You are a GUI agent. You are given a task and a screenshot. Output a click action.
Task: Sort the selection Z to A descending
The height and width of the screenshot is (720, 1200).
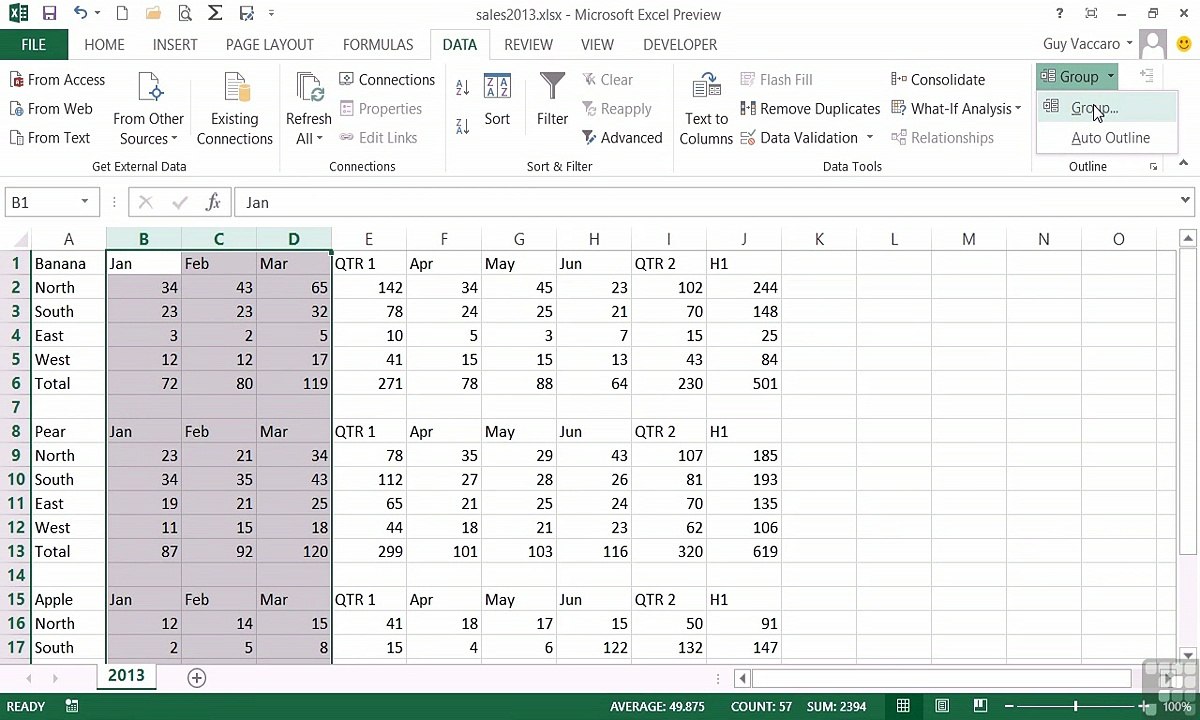462,126
